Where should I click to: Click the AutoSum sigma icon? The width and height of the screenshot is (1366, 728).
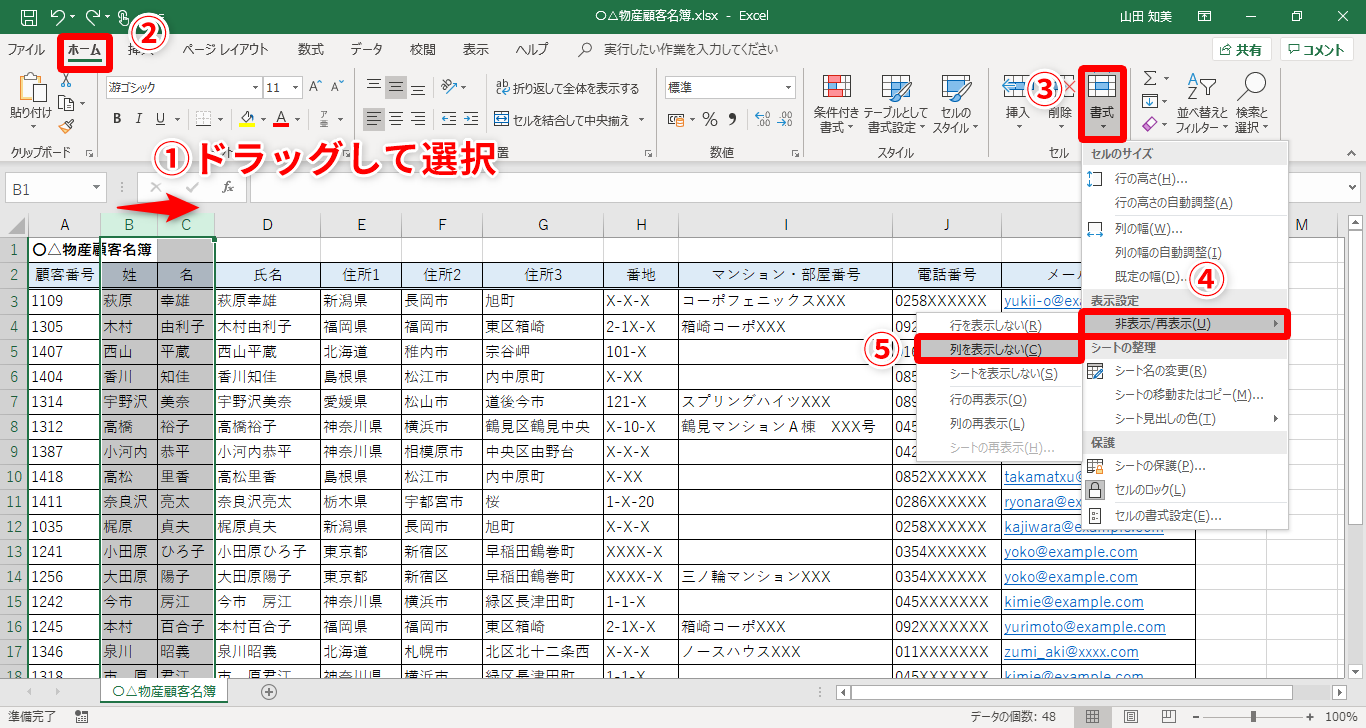tap(1150, 78)
